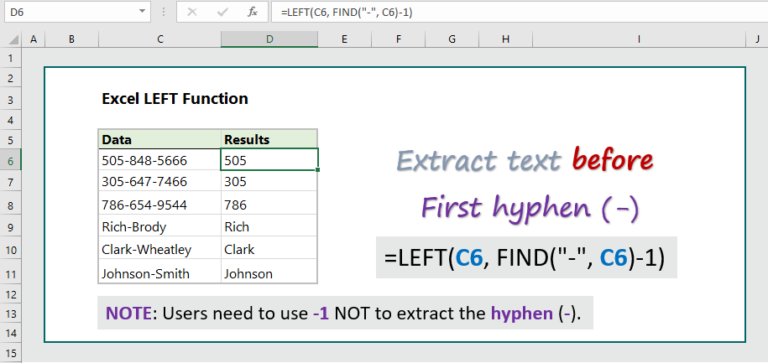The image size is (768, 363).
Task: Select cell containing Johnson-Smith
Action: (160, 273)
